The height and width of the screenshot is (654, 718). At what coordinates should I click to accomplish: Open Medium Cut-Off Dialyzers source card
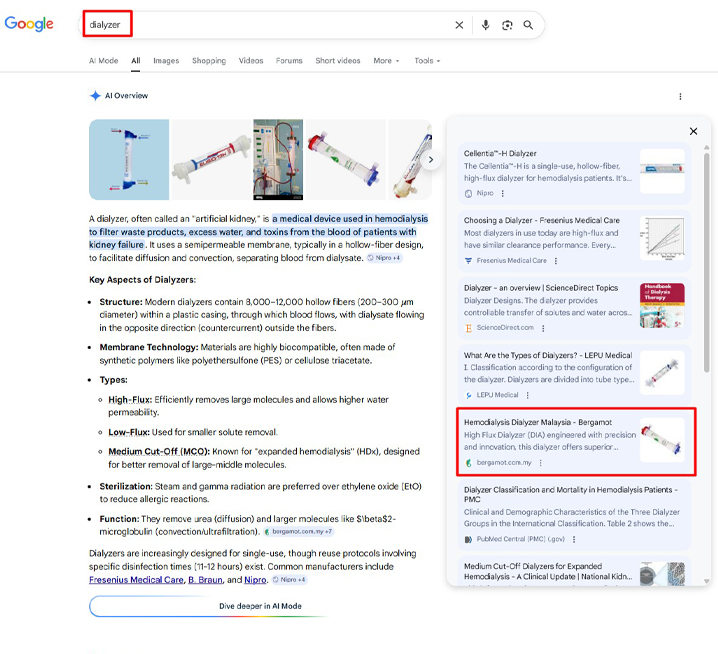pyautogui.click(x=574, y=572)
